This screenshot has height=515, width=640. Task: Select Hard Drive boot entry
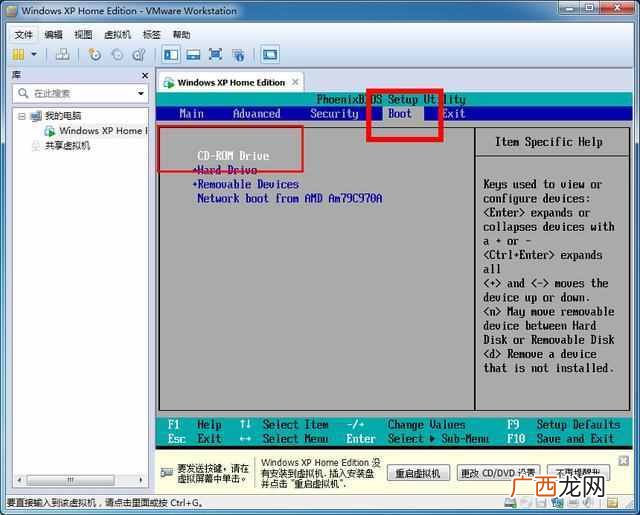(225, 170)
